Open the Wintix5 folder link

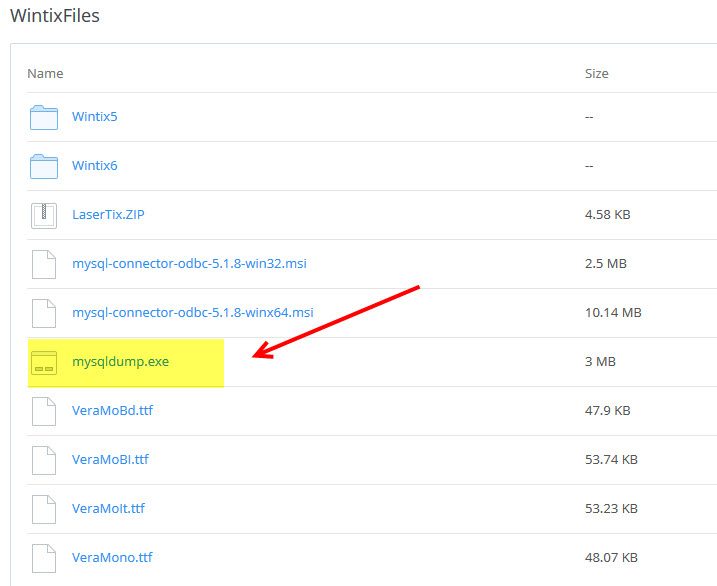pyautogui.click(x=95, y=117)
